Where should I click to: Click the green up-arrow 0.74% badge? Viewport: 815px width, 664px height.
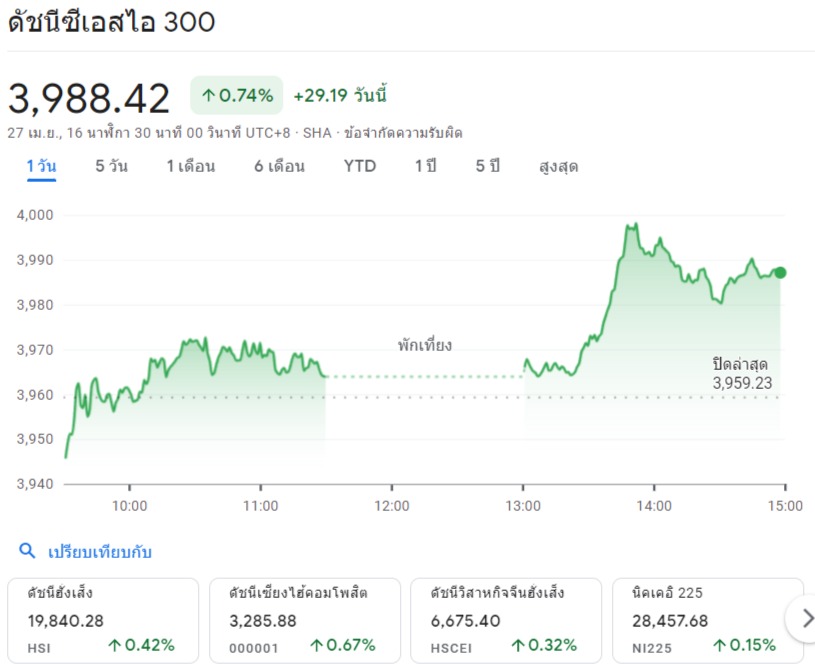236,95
